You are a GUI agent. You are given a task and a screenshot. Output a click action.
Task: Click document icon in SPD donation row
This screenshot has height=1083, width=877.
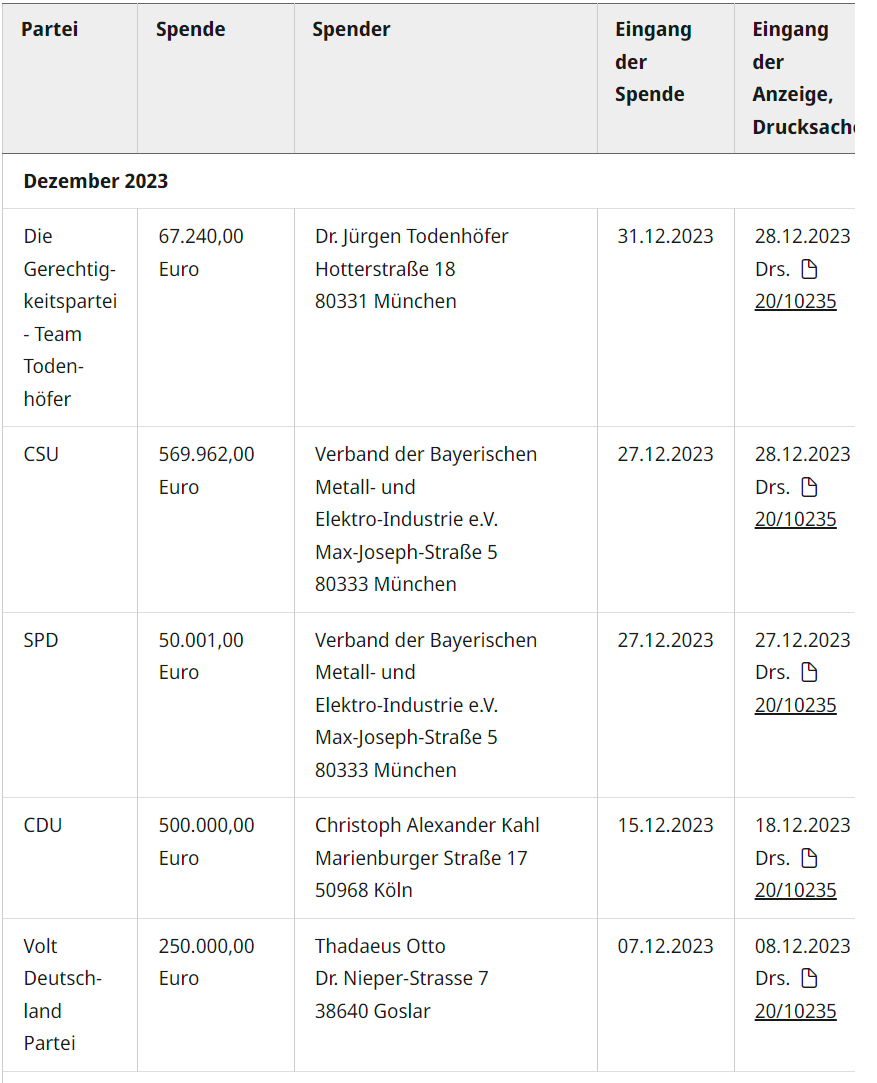(809, 673)
